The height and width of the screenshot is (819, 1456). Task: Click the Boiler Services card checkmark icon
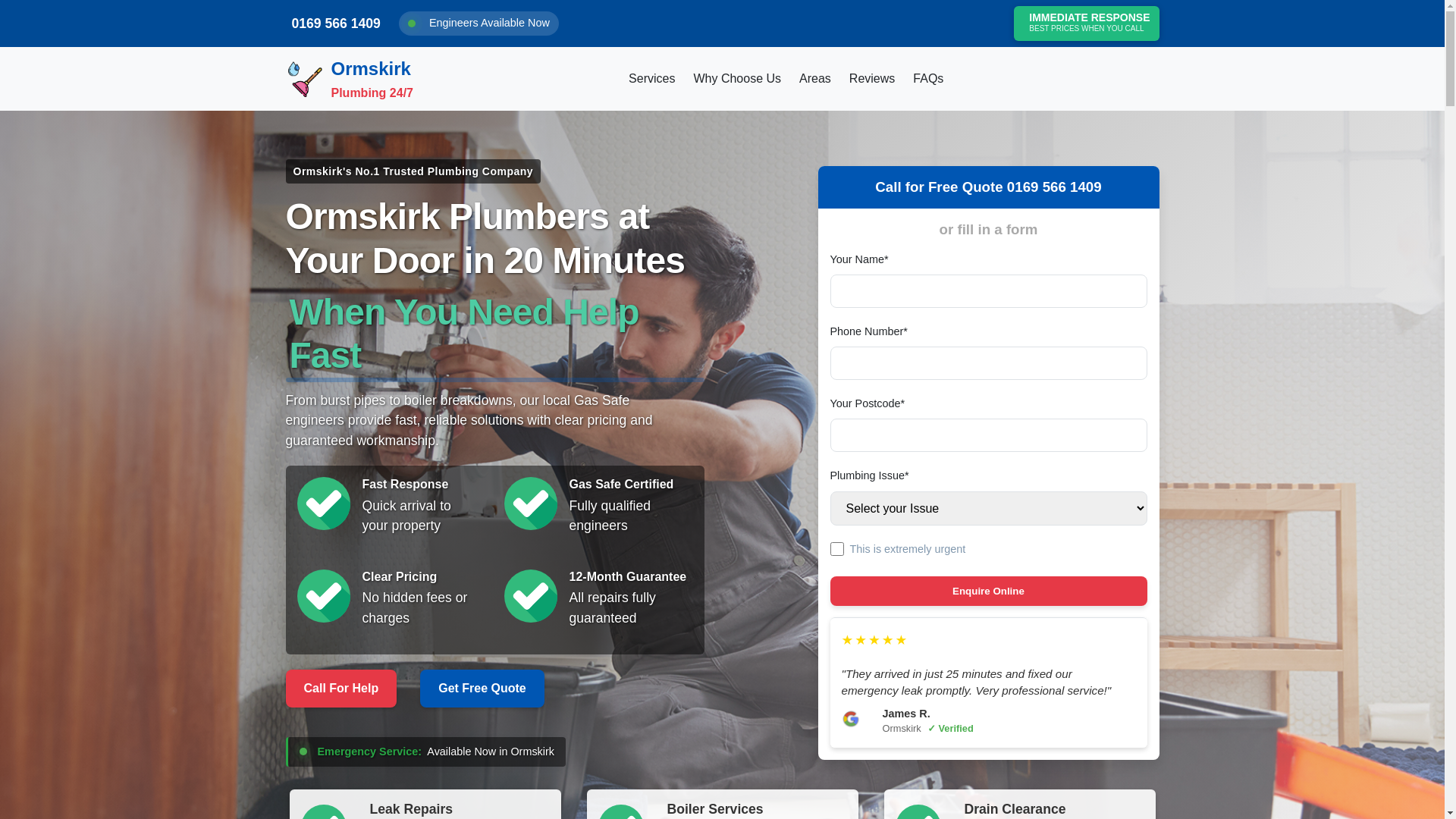[621, 811]
